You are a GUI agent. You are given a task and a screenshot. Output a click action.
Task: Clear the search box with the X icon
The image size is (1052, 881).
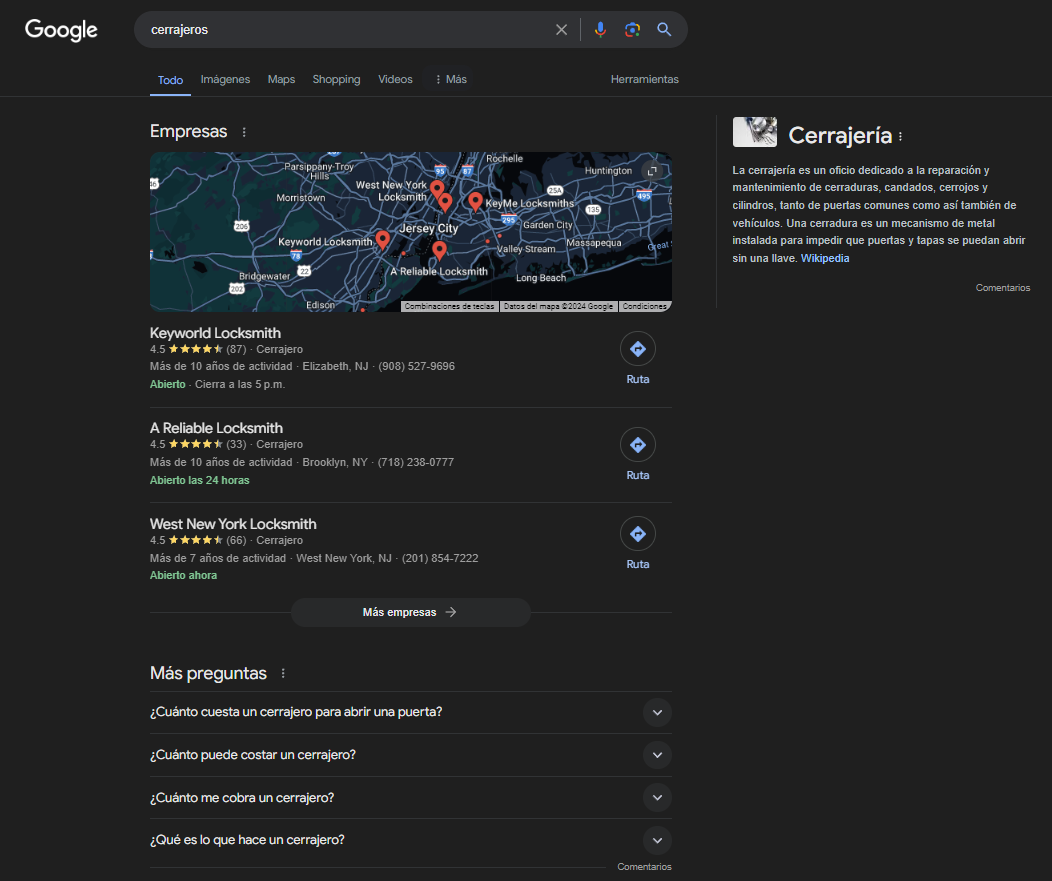(561, 30)
